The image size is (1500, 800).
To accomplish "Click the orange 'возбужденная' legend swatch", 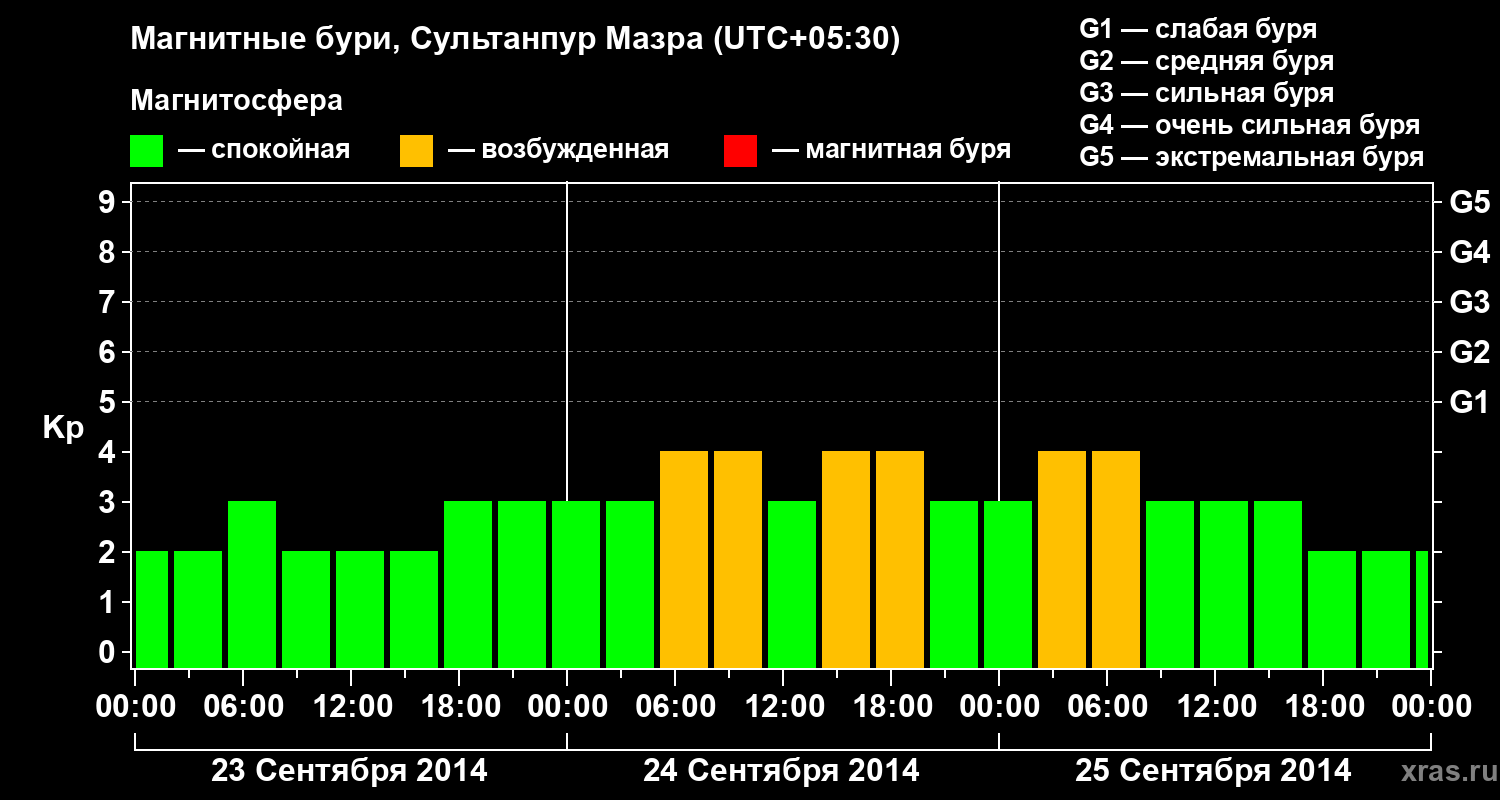I will [417, 151].
